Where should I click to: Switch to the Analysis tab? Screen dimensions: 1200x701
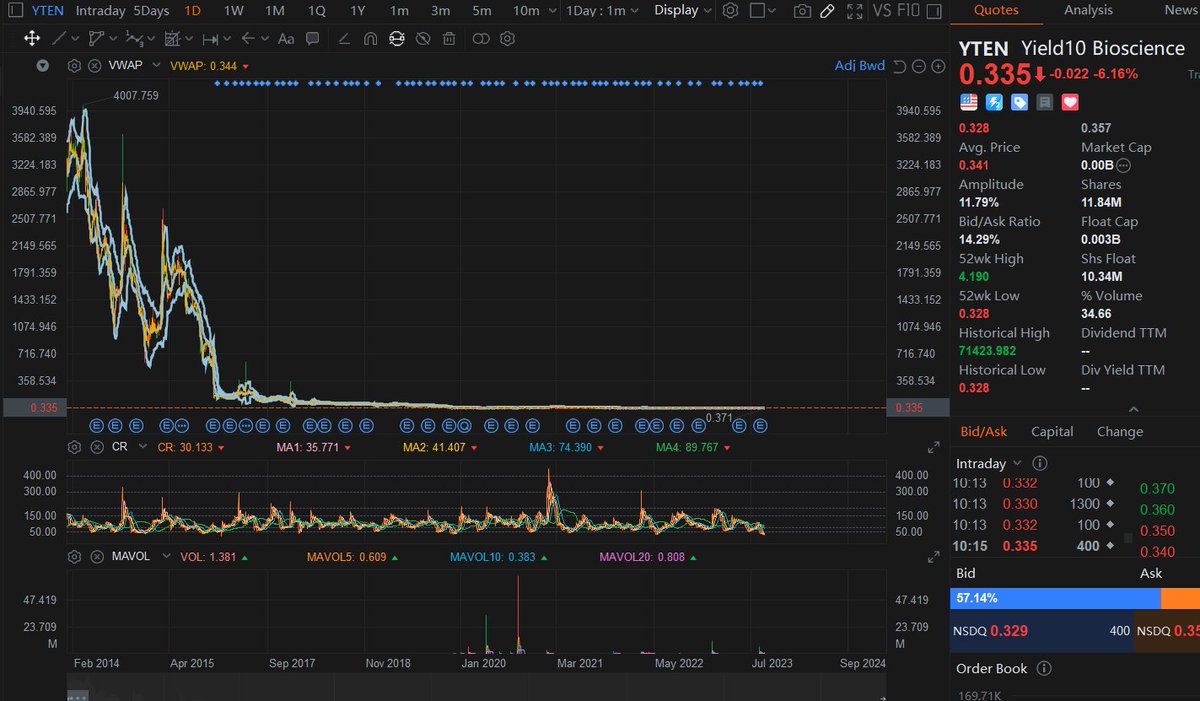[1088, 10]
